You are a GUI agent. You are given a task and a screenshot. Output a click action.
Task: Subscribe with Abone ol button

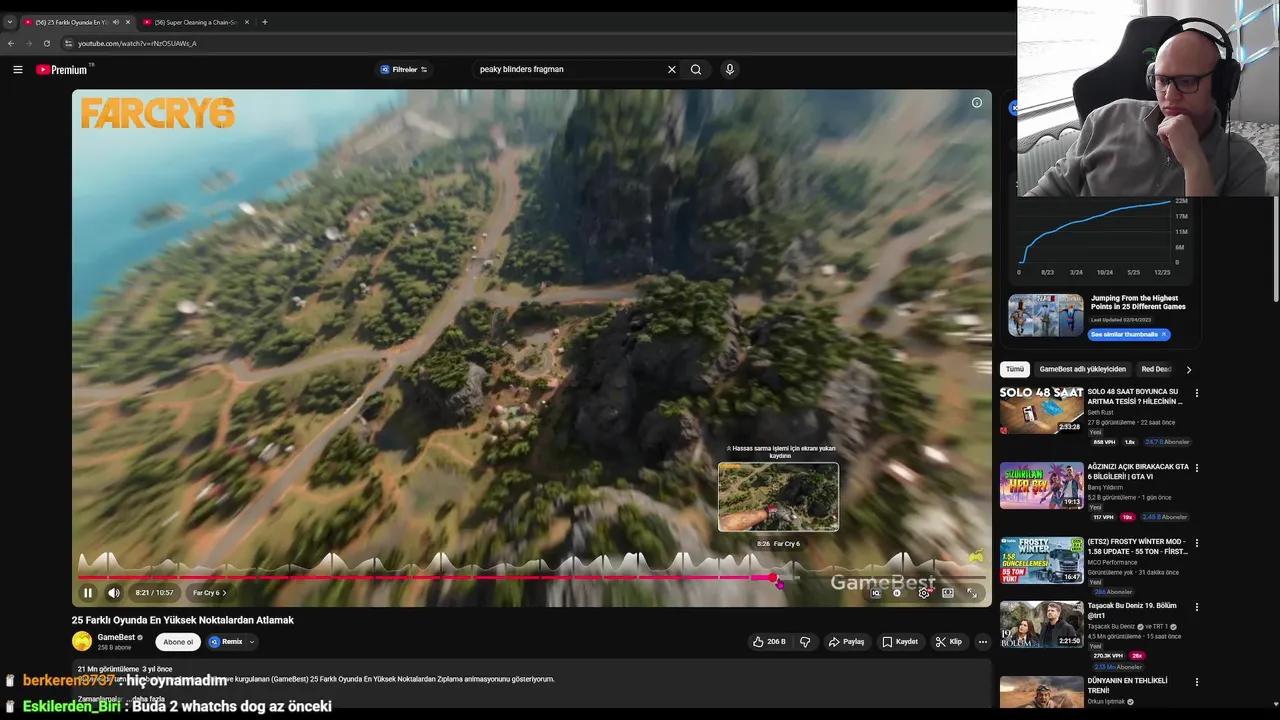click(x=178, y=642)
